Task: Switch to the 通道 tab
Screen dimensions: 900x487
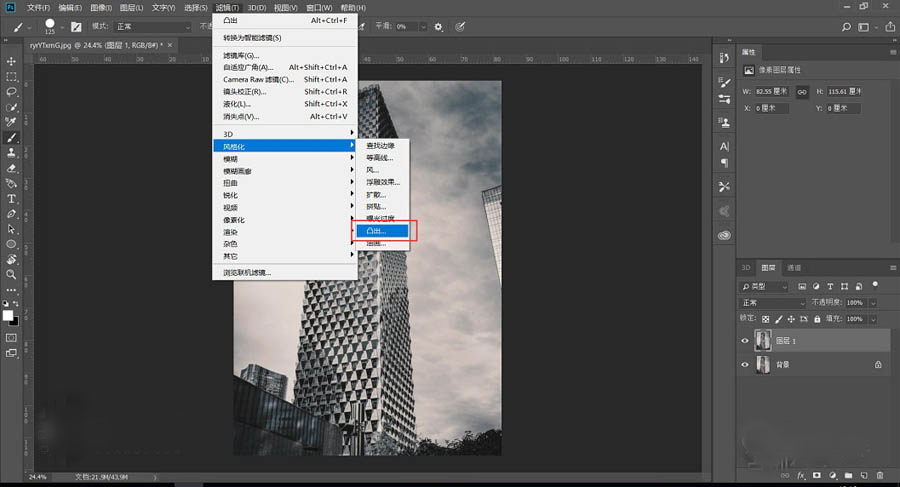Action: tap(794, 268)
